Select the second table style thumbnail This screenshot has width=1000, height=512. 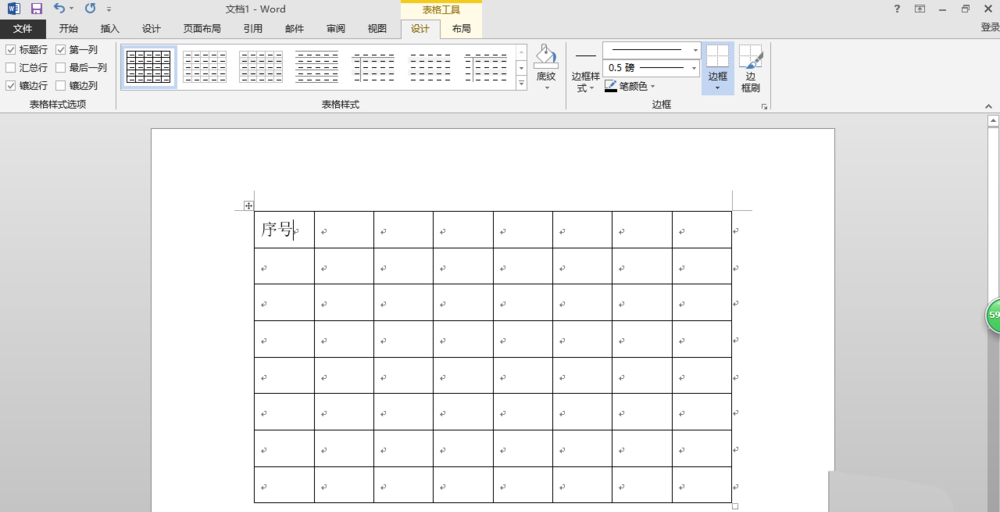click(205, 67)
